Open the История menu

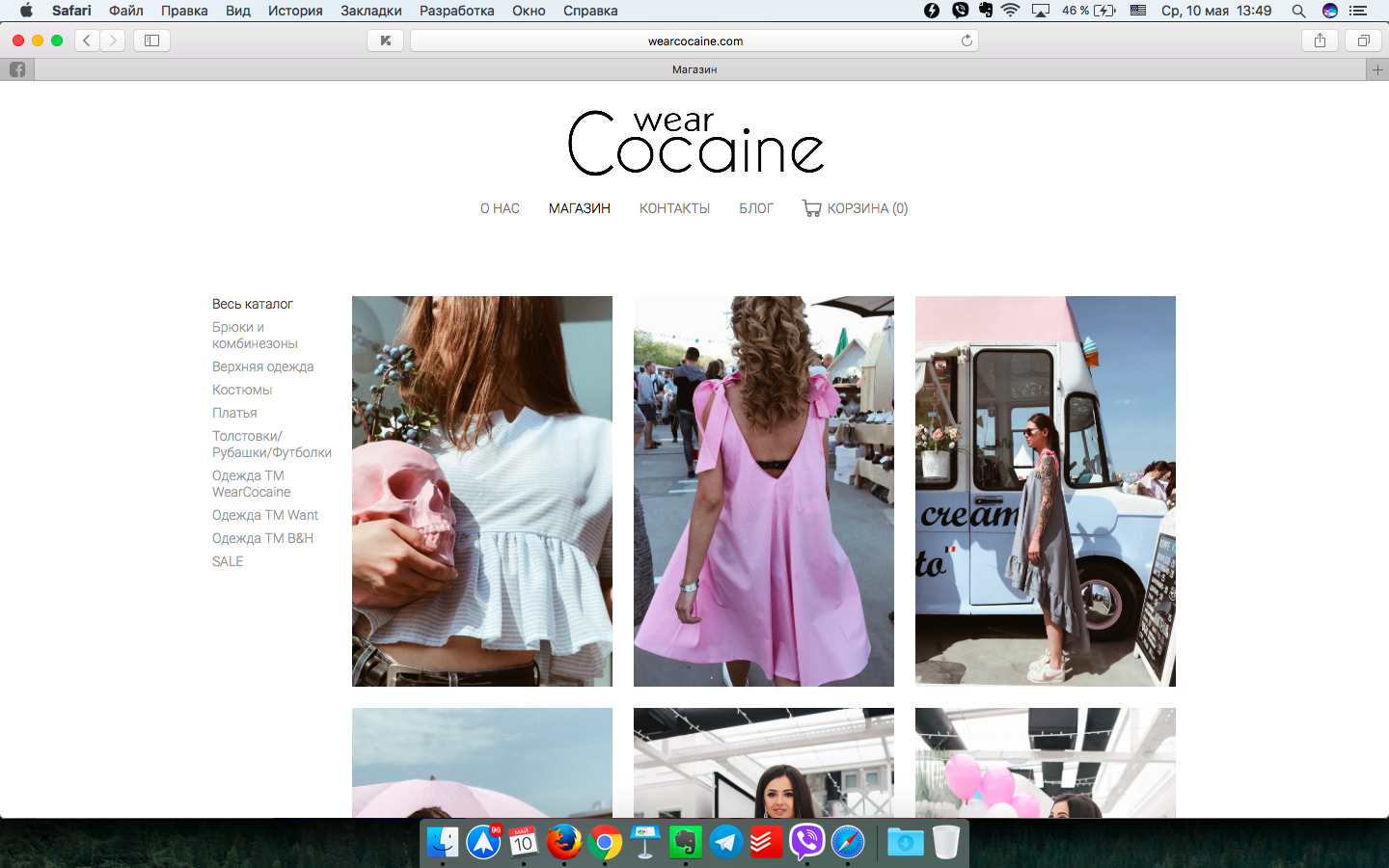coord(295,11)
